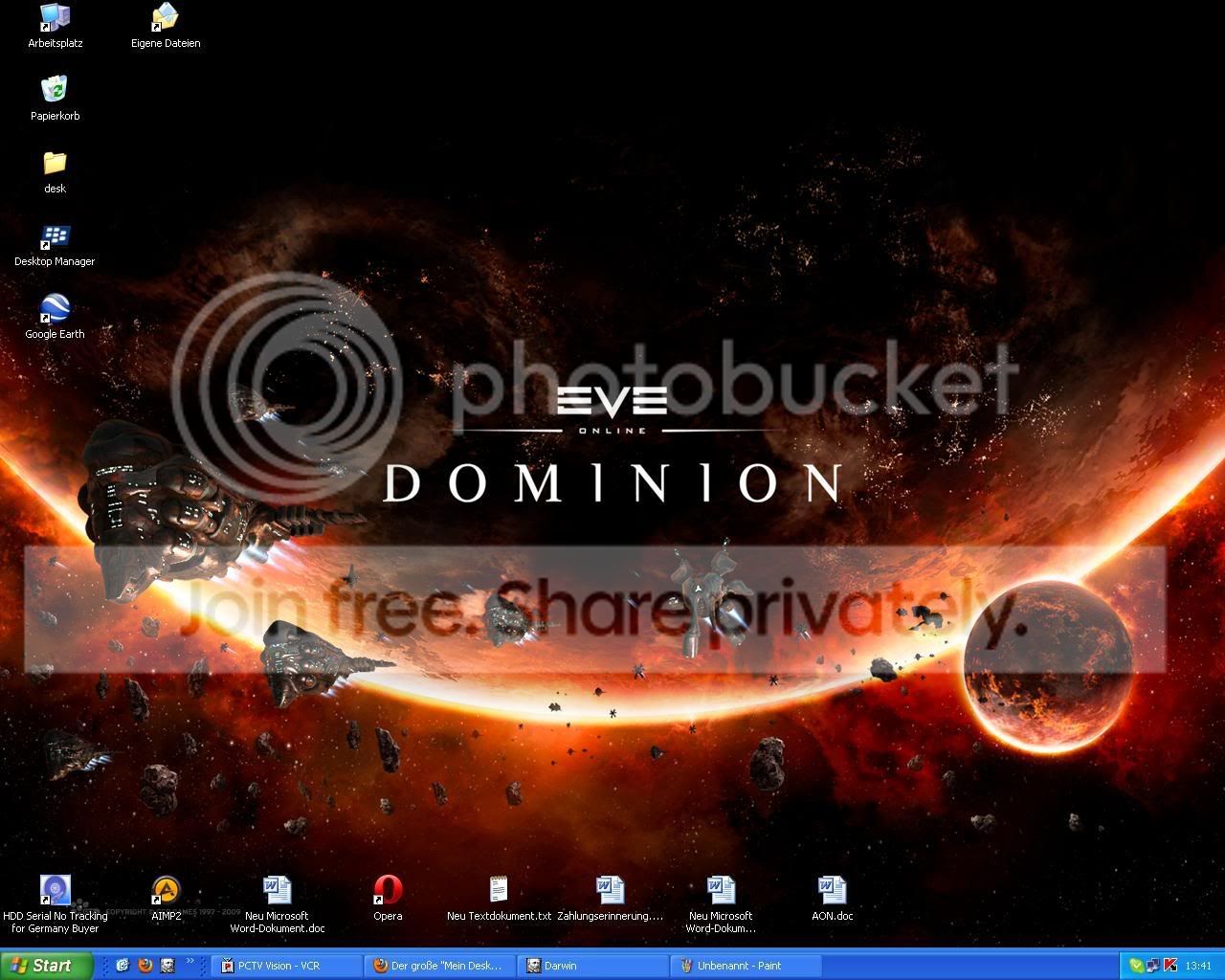The image size is (1225, 980).
Task: Select the truncated Neu Microsoft Word-Dokum... icon
Action: pyautogui.click(x=721, y=904)
